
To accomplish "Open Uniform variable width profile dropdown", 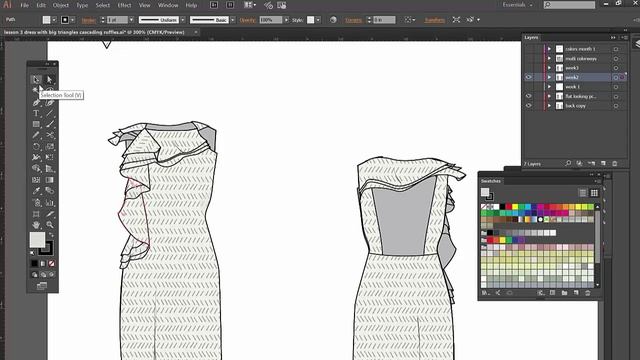I will [x=183, y=20].
